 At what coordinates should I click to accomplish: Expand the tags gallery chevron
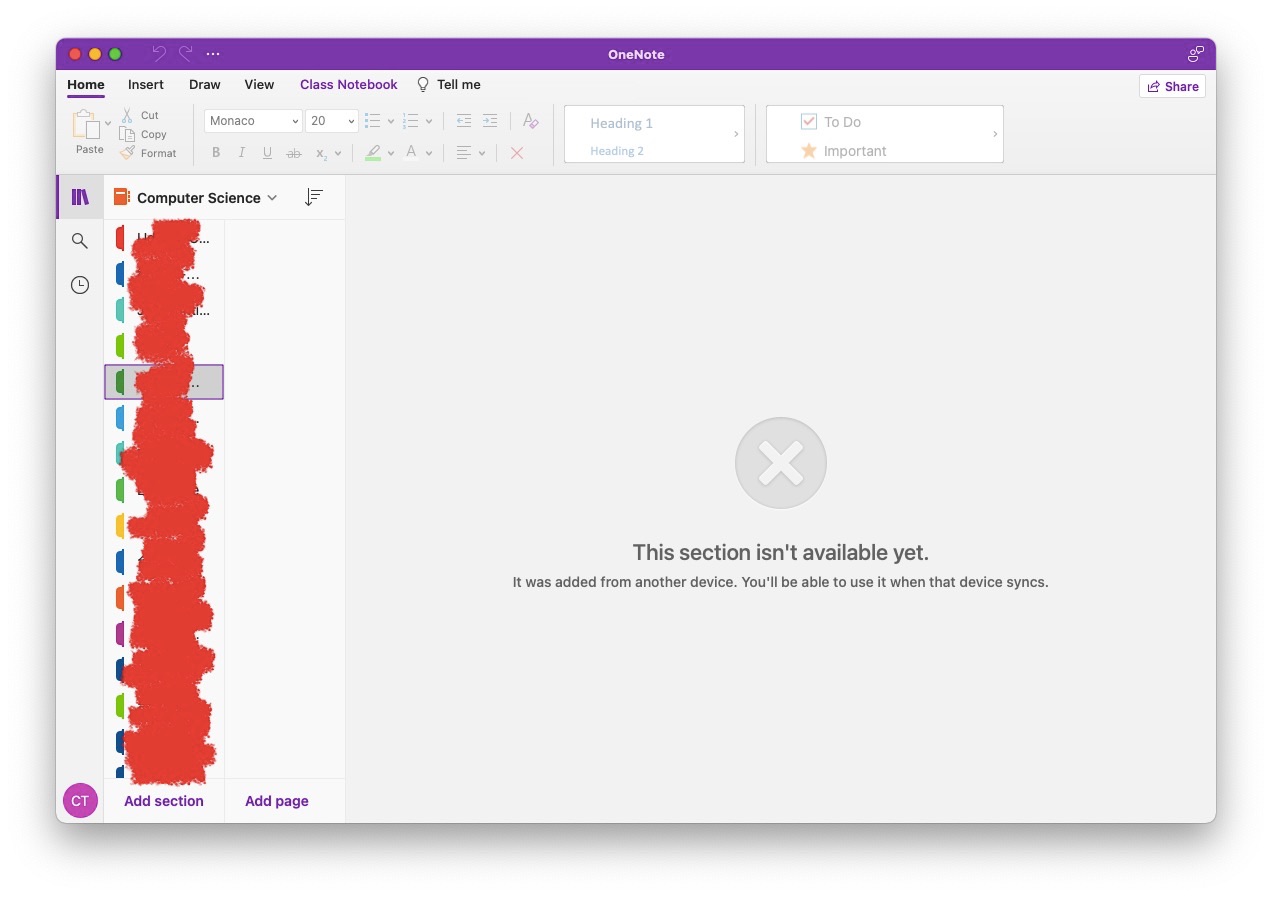coord(995,134)
